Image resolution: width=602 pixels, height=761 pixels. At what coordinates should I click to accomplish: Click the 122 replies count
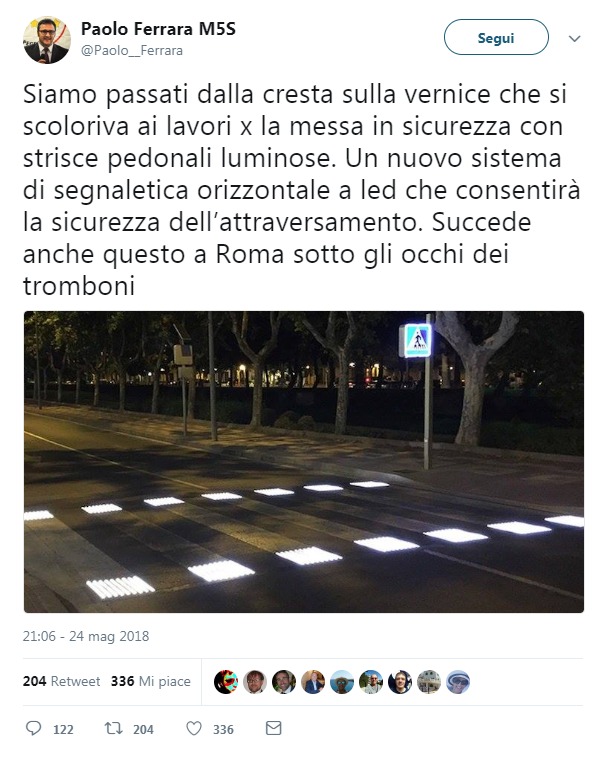pos(63,729)
